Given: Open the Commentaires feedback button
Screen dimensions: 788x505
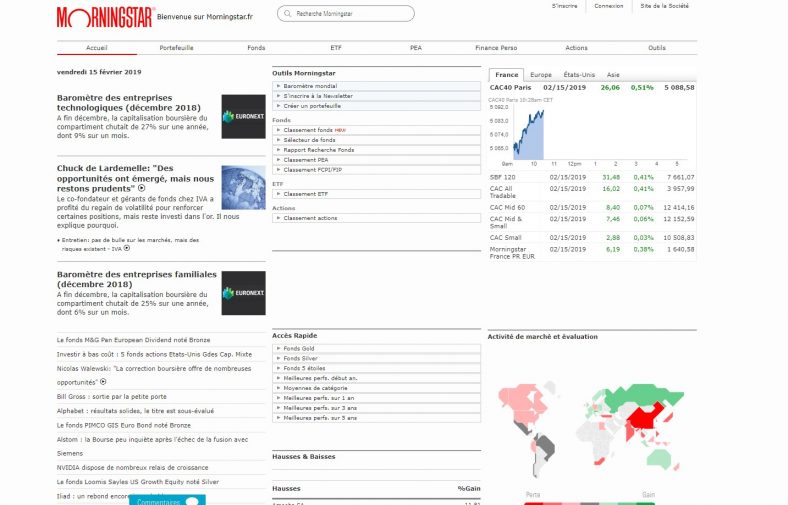Looking at the screenshot, I should click(167, 500).
